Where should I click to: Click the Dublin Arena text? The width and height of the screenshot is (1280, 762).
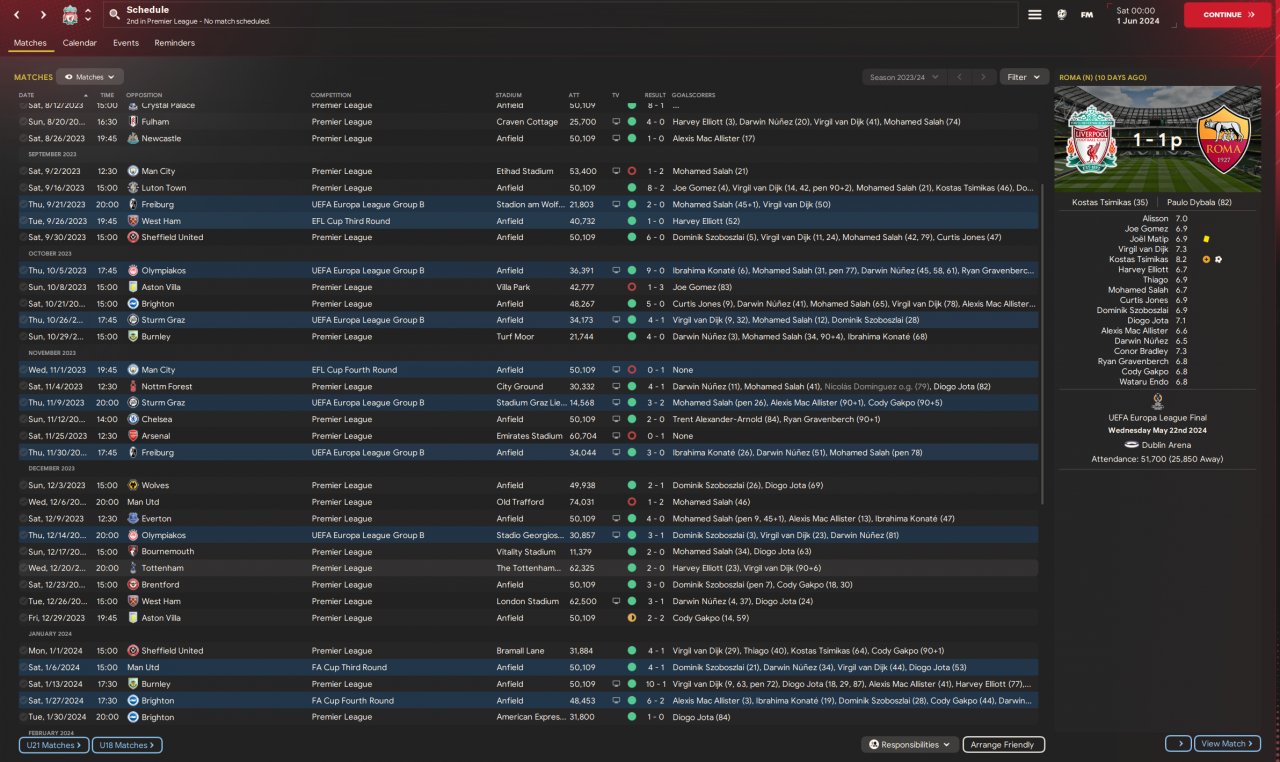point(1165,445)
